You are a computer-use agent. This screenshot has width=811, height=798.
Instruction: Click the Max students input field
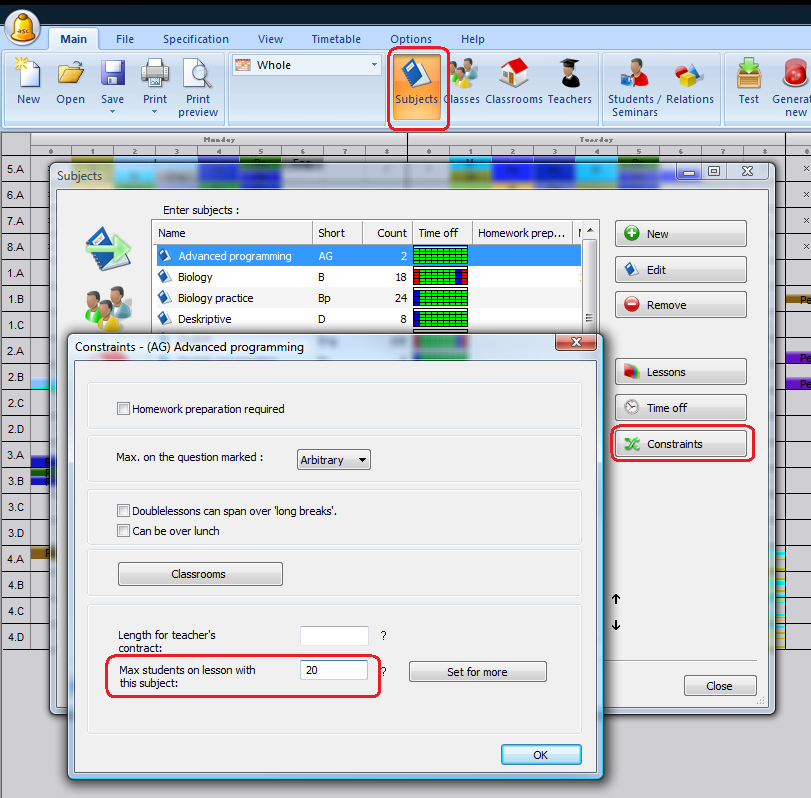334,670
